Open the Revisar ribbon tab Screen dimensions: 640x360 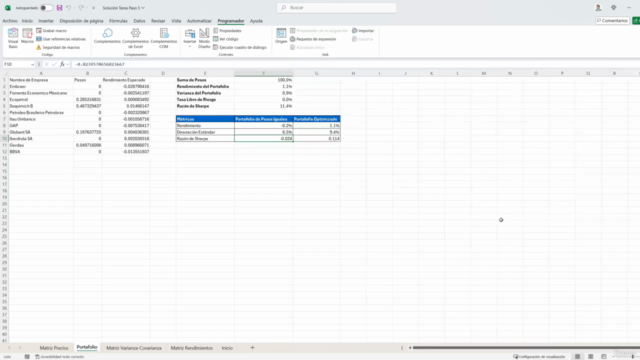(x=158, y=21)
